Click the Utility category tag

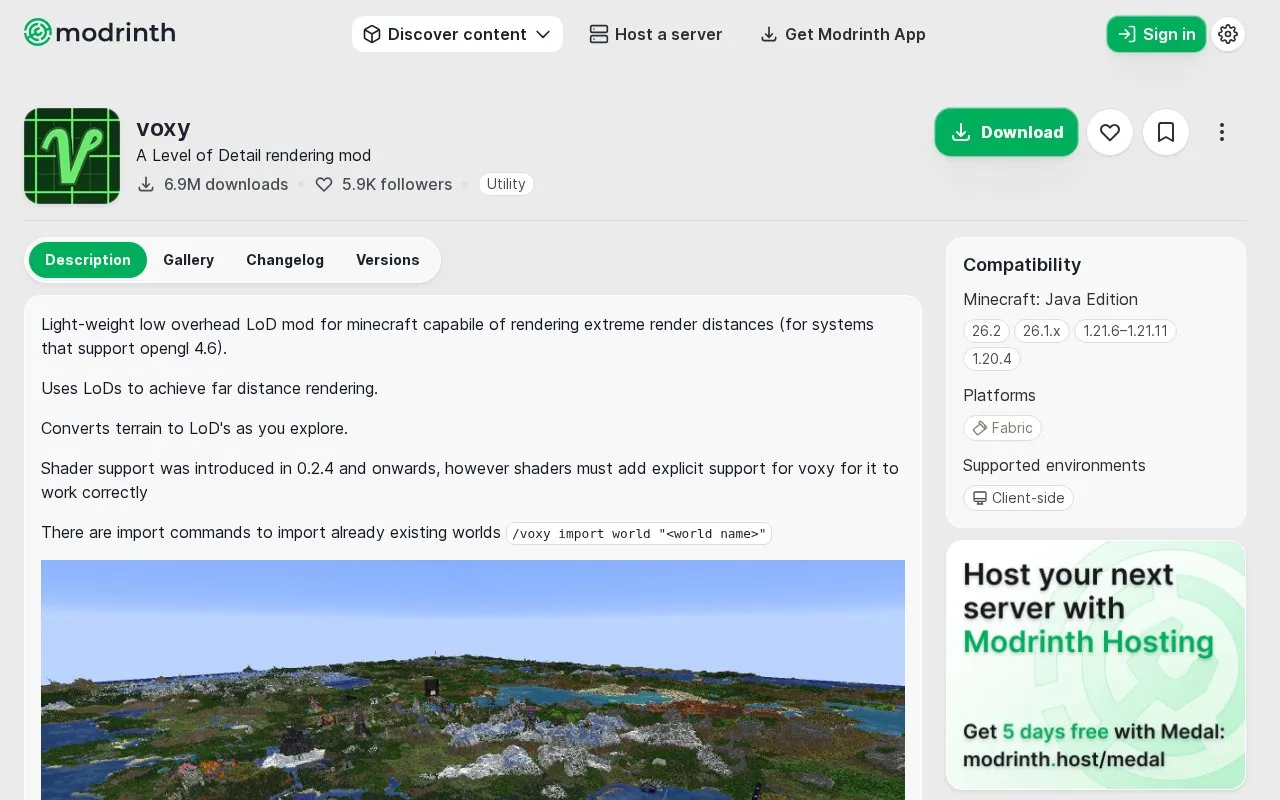506,184
